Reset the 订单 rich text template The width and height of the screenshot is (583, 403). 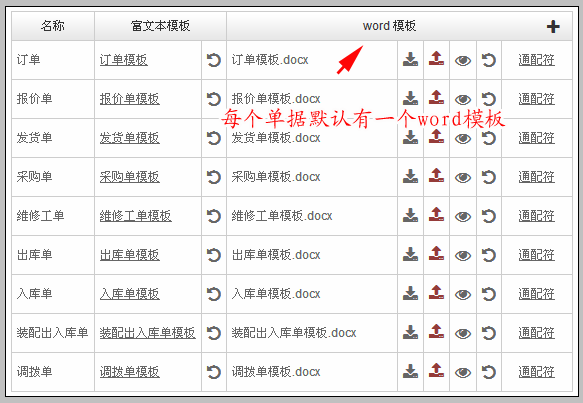point(213,60)
